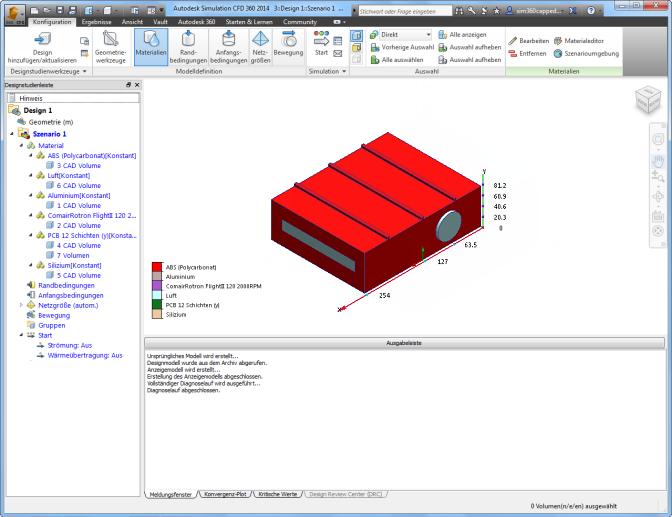Switch to the Ansicht ribbon tab
The width and height of the screenshot is (672, 517).
pos(132,22)
